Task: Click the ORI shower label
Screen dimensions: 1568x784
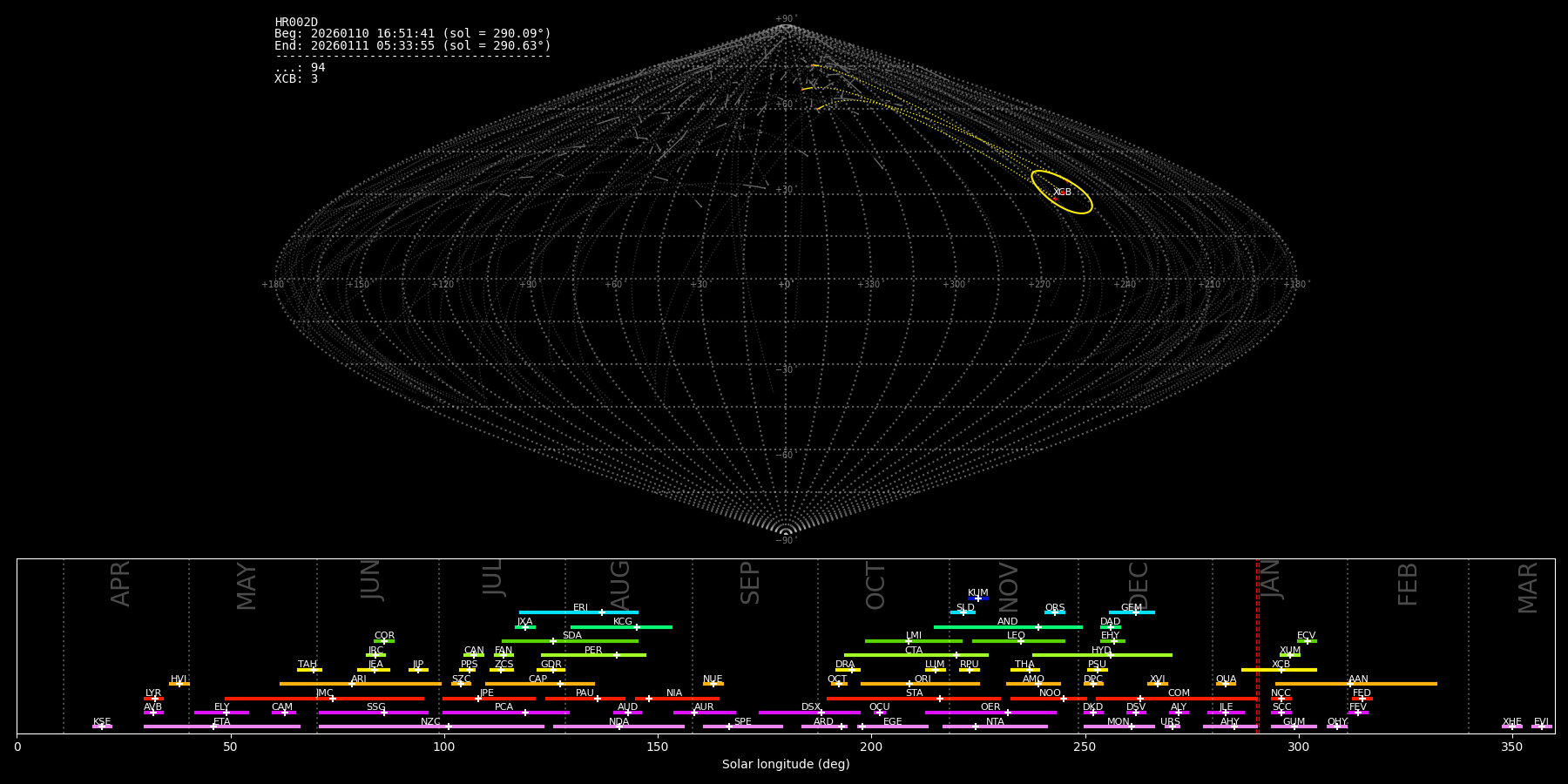Action: pos(923,679)
